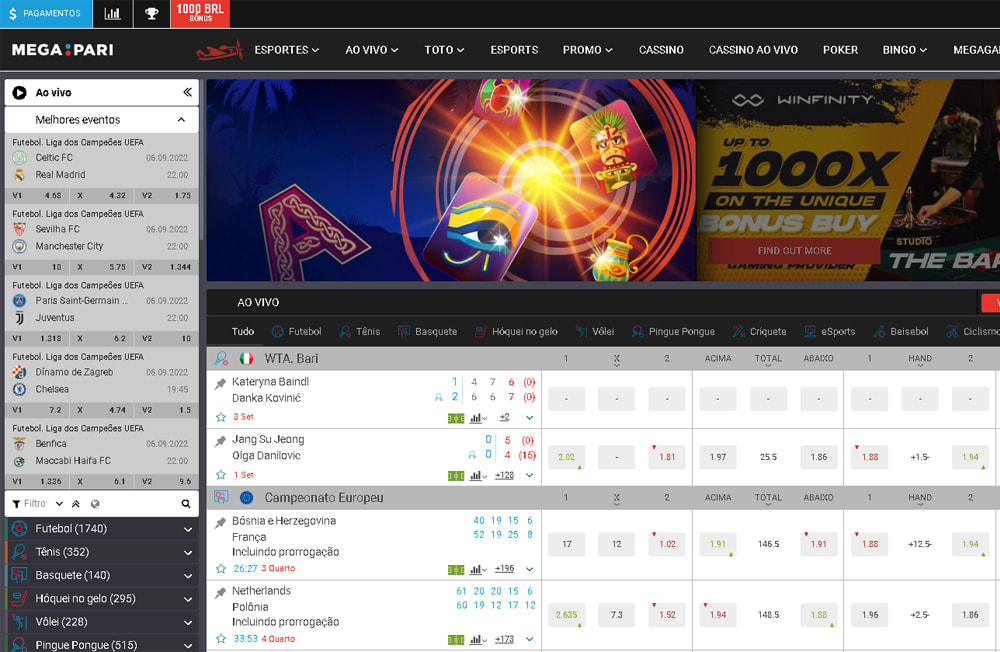Click FIND OUT MORE on the Winfinity banner
This screenshot has height=652, width=1000.
(x=795, y=251)
